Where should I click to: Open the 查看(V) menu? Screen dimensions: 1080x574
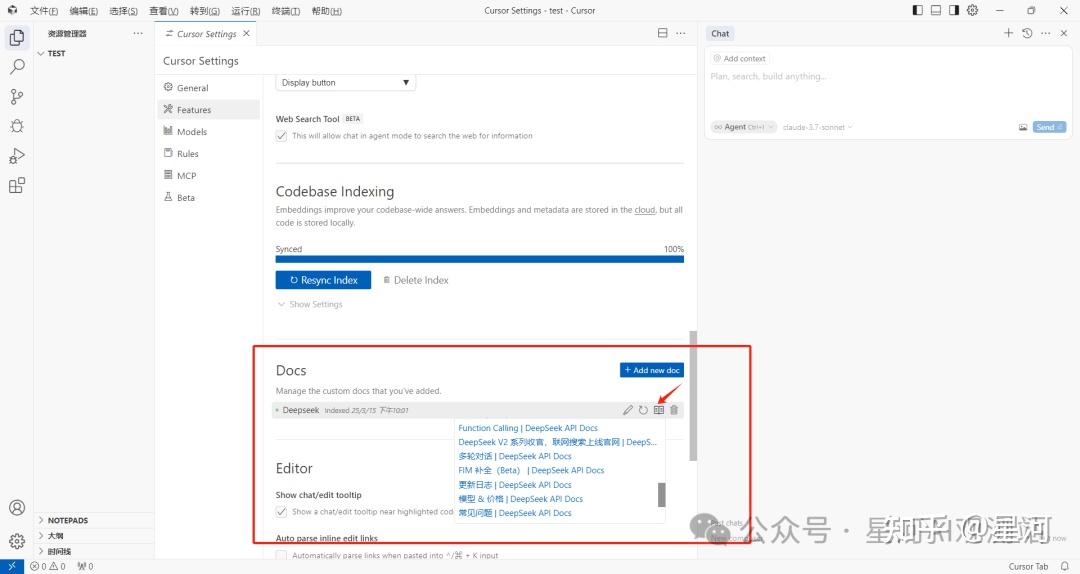click(x=164, y=11)
